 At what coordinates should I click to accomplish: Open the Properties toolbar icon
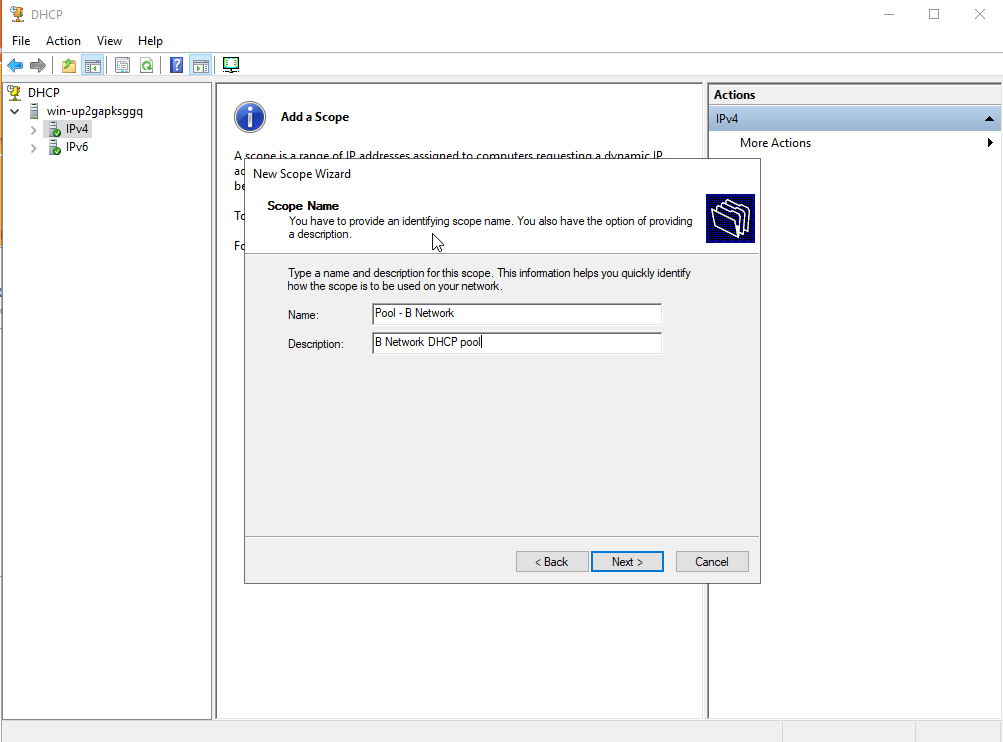point(122,66)
